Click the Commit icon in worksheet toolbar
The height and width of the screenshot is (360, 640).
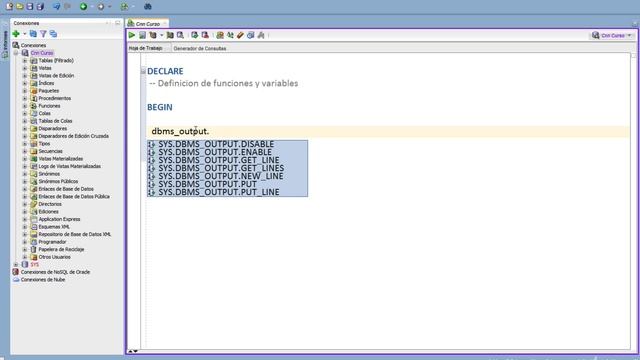point(195,36)
